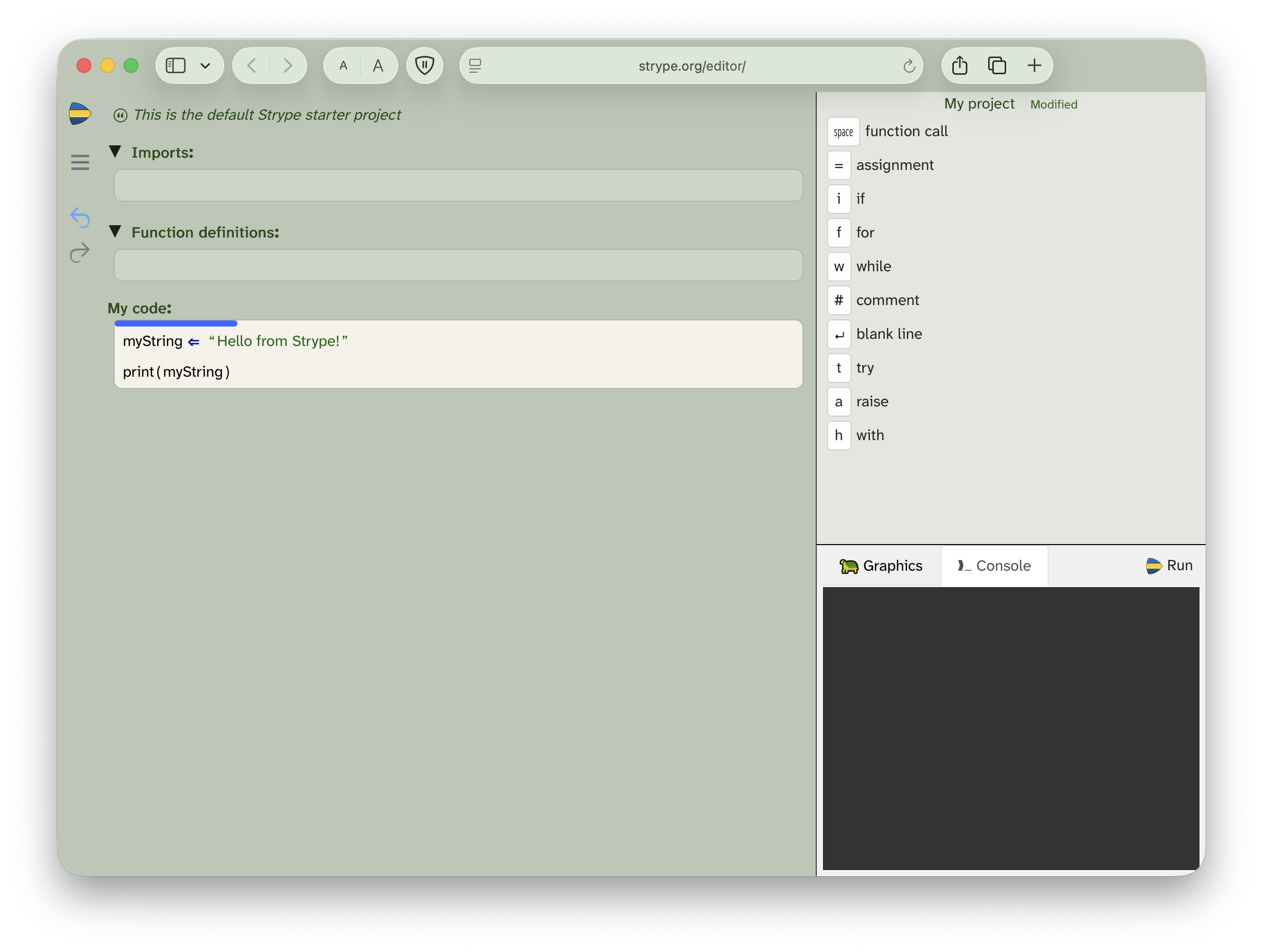Go back in browser history

point(252,66)
